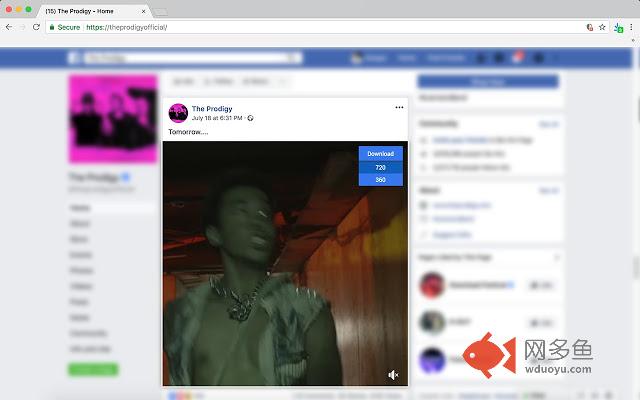Open a new tab button

pos(161,12)
